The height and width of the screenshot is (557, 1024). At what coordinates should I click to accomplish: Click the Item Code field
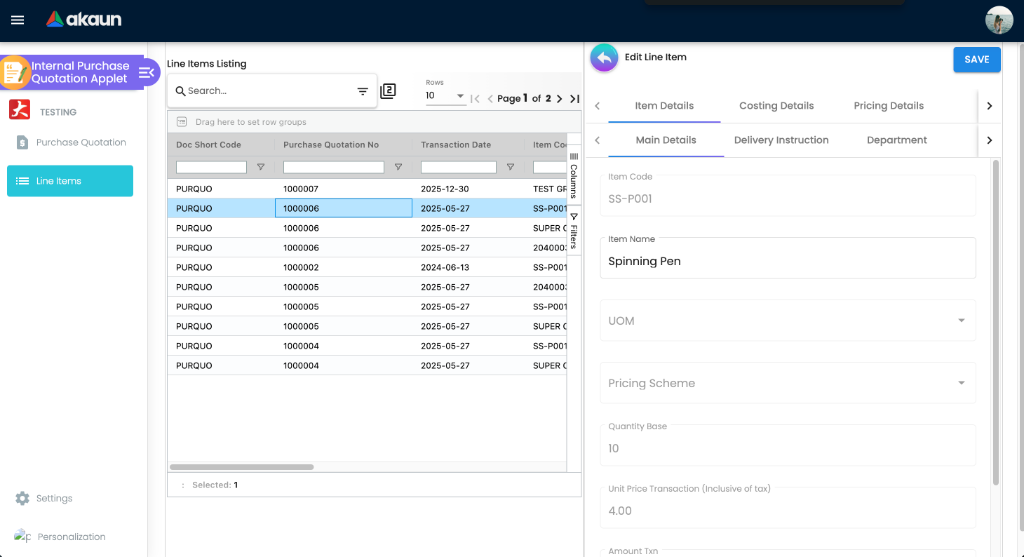(x=788, y=196)
